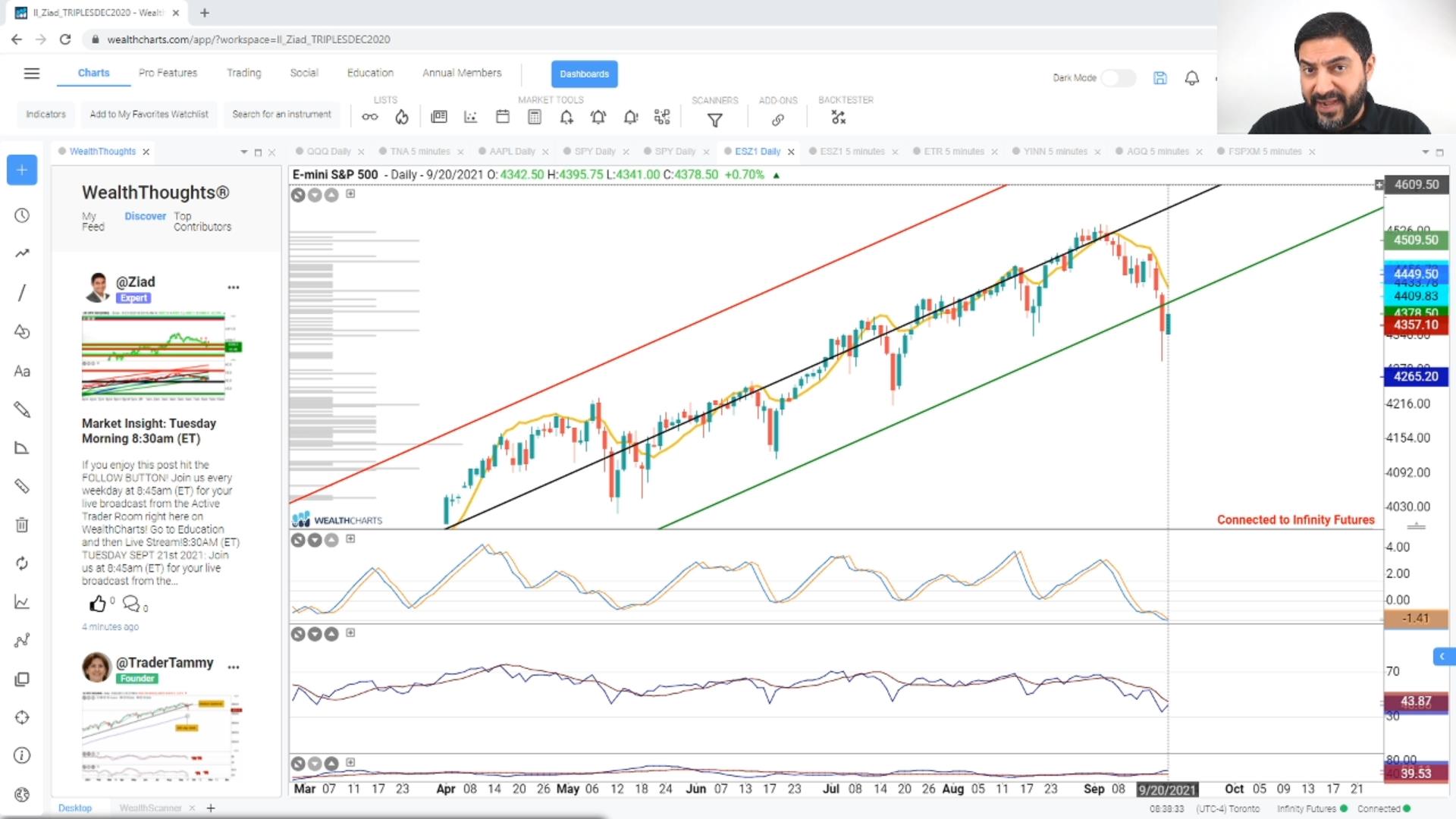The image size is (1456, 819).
Task: Open the calendar market tool
Action: [x=503, y=117]
